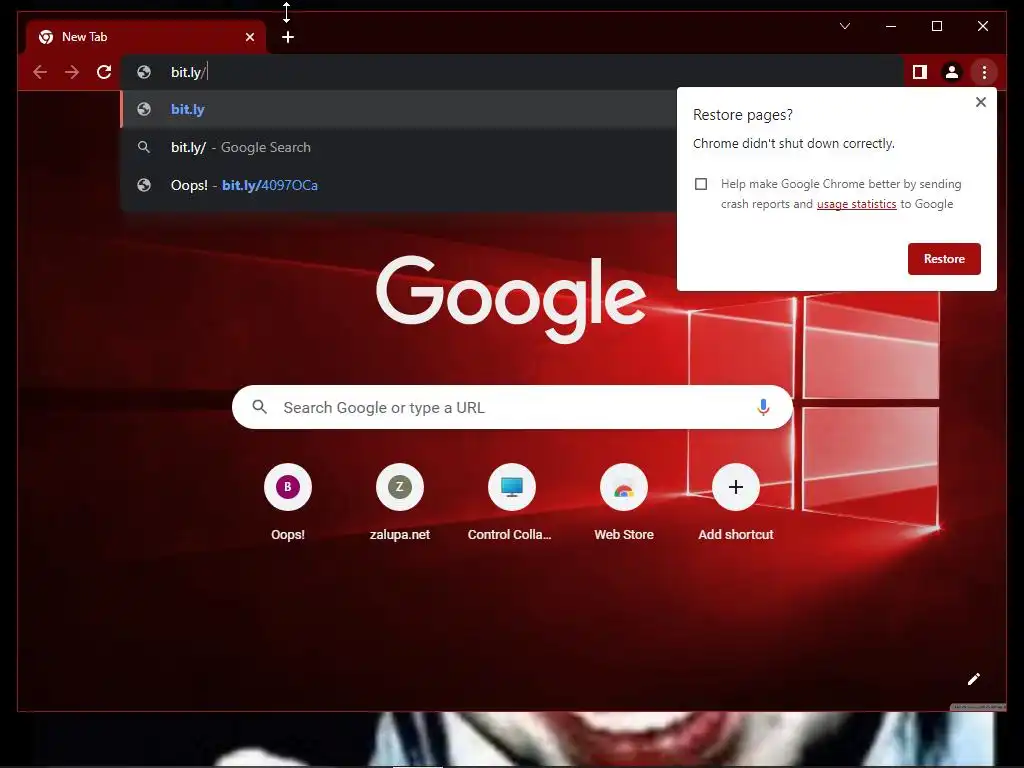Enable sending crash reports checkbox
The height and width of the screenshot is (768, 1024).
[701, 184]
